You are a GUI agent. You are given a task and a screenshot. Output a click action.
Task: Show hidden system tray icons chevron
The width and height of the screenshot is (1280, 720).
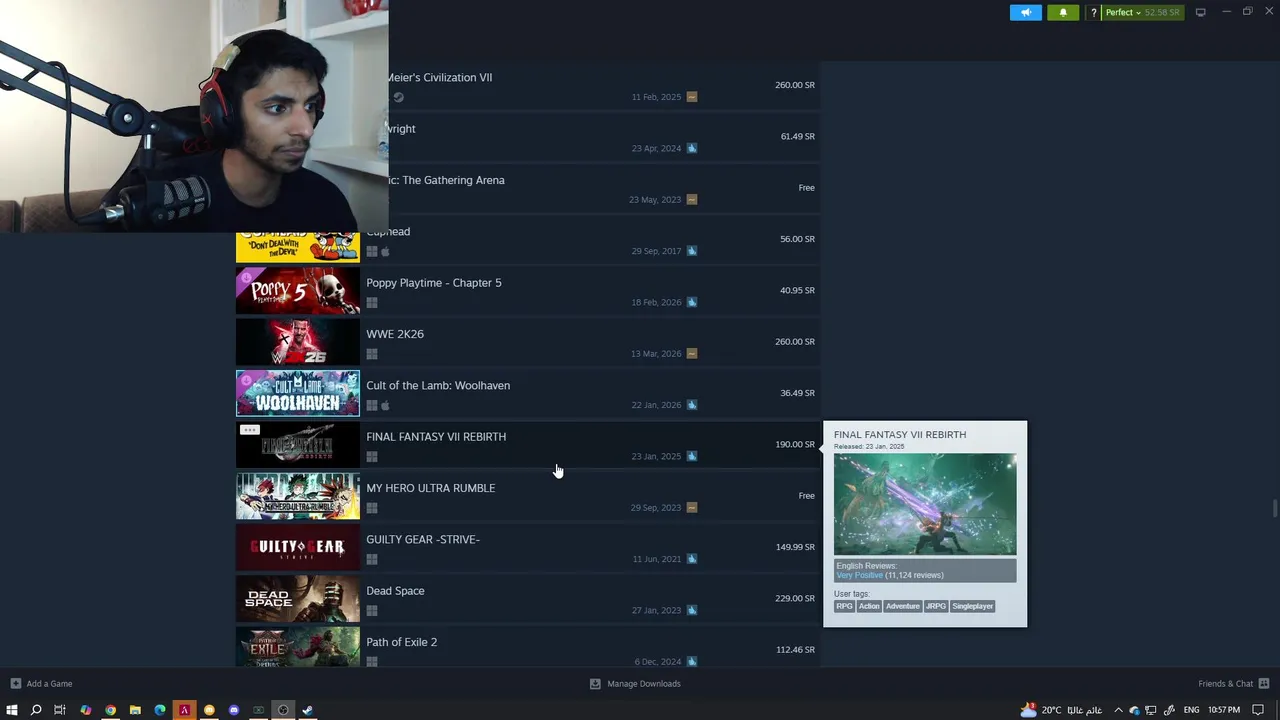(1118, 710)
